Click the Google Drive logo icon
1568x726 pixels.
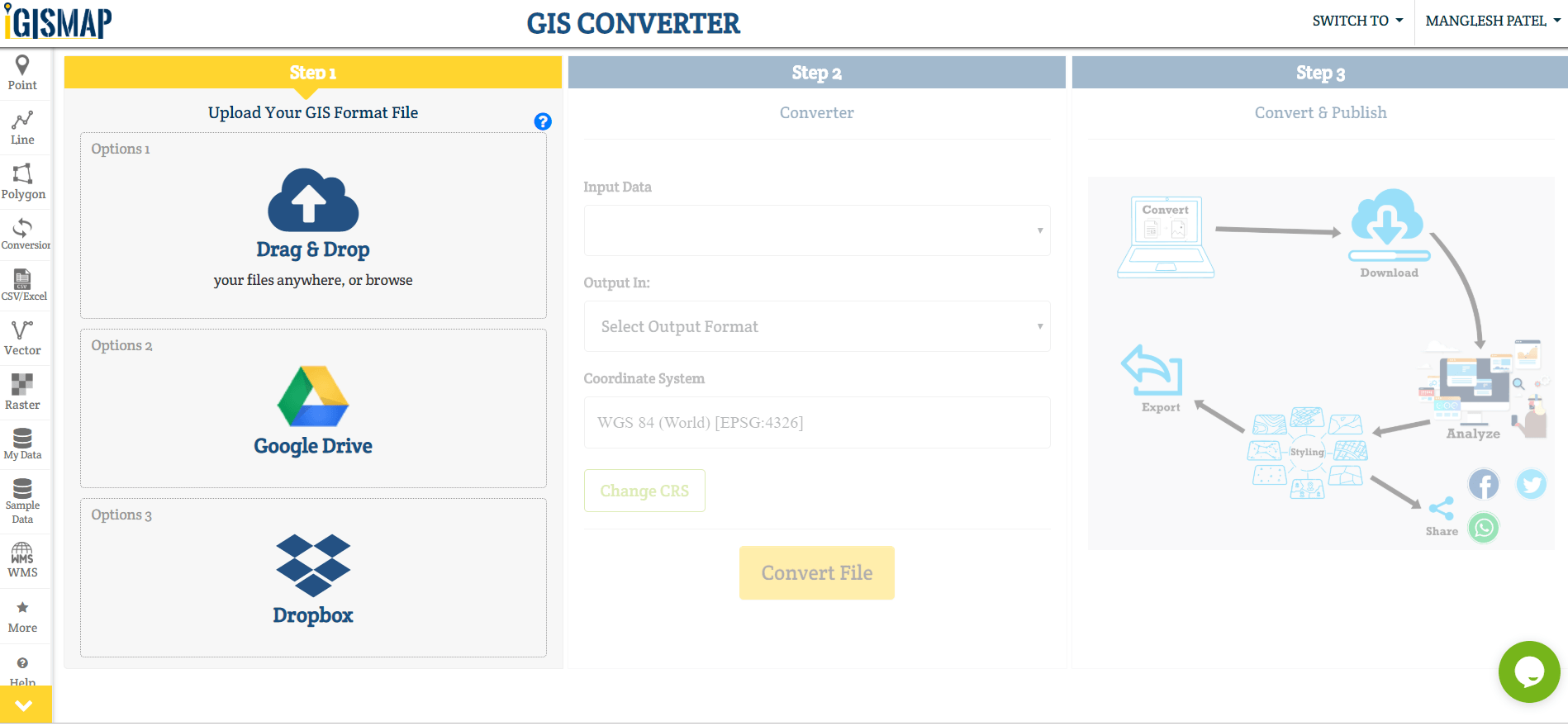pos(313,396)
